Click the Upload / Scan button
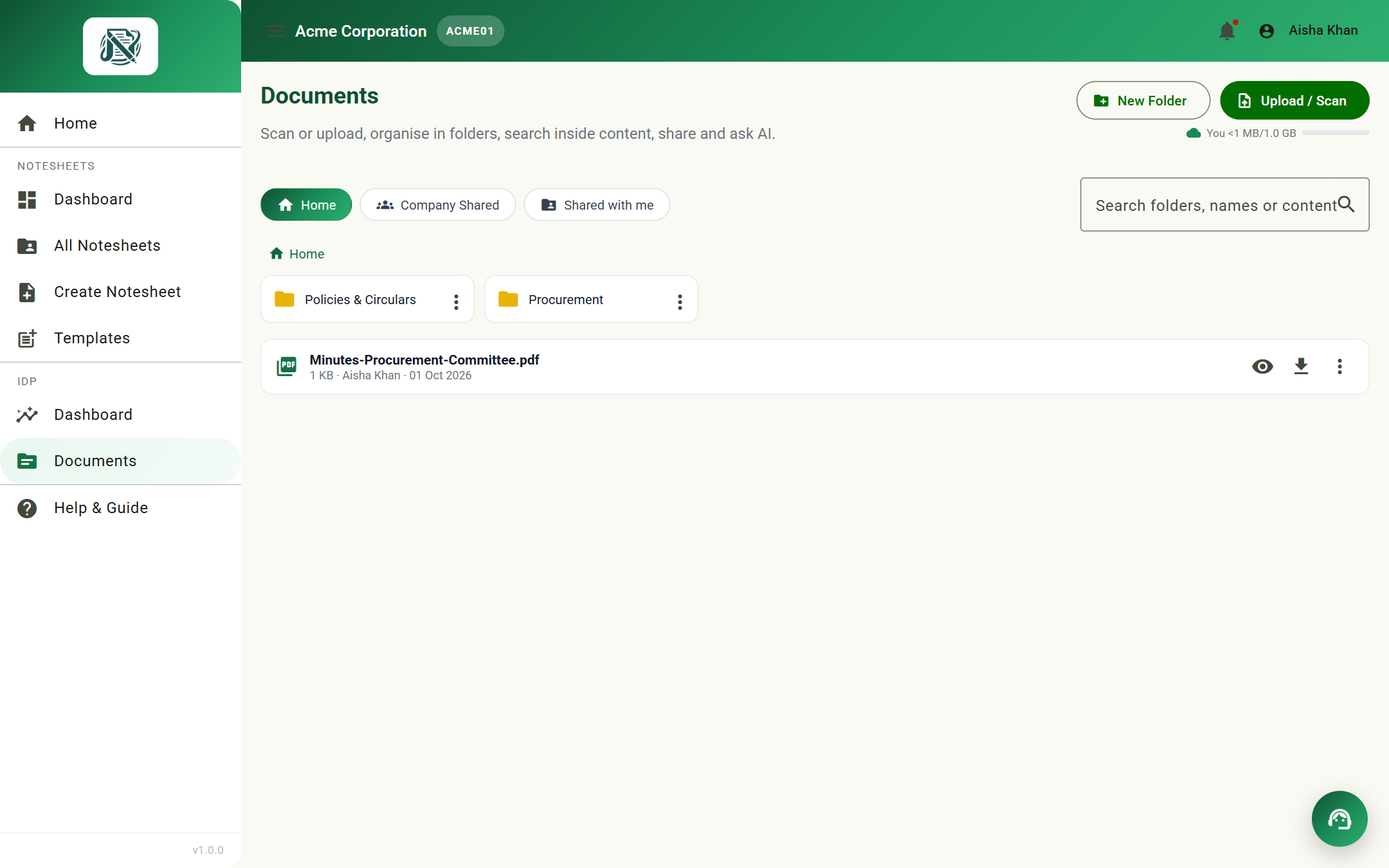This screenshot has height=868, width=1389. click(x=1294, y=100)
